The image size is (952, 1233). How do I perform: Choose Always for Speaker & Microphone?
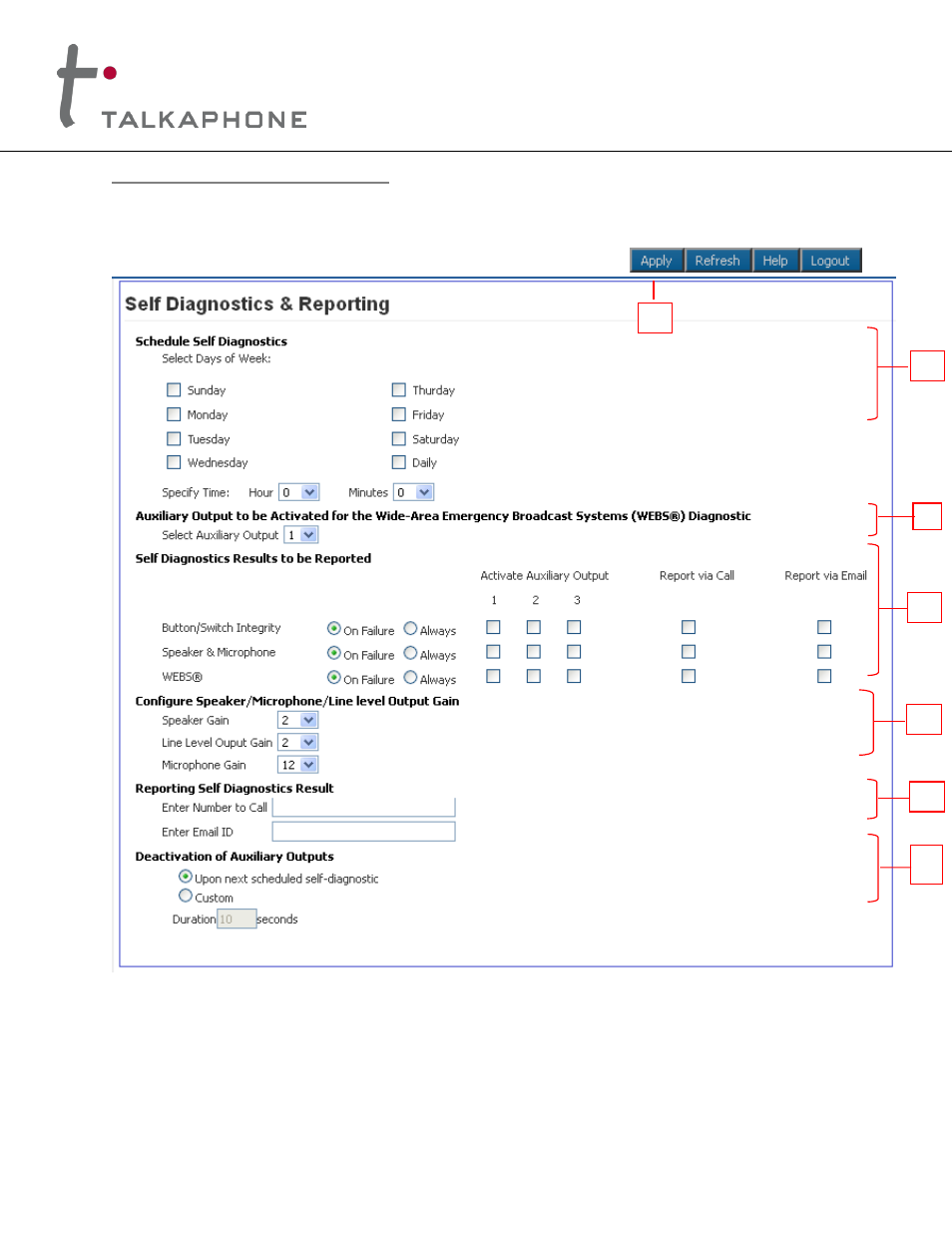point(410,653)
